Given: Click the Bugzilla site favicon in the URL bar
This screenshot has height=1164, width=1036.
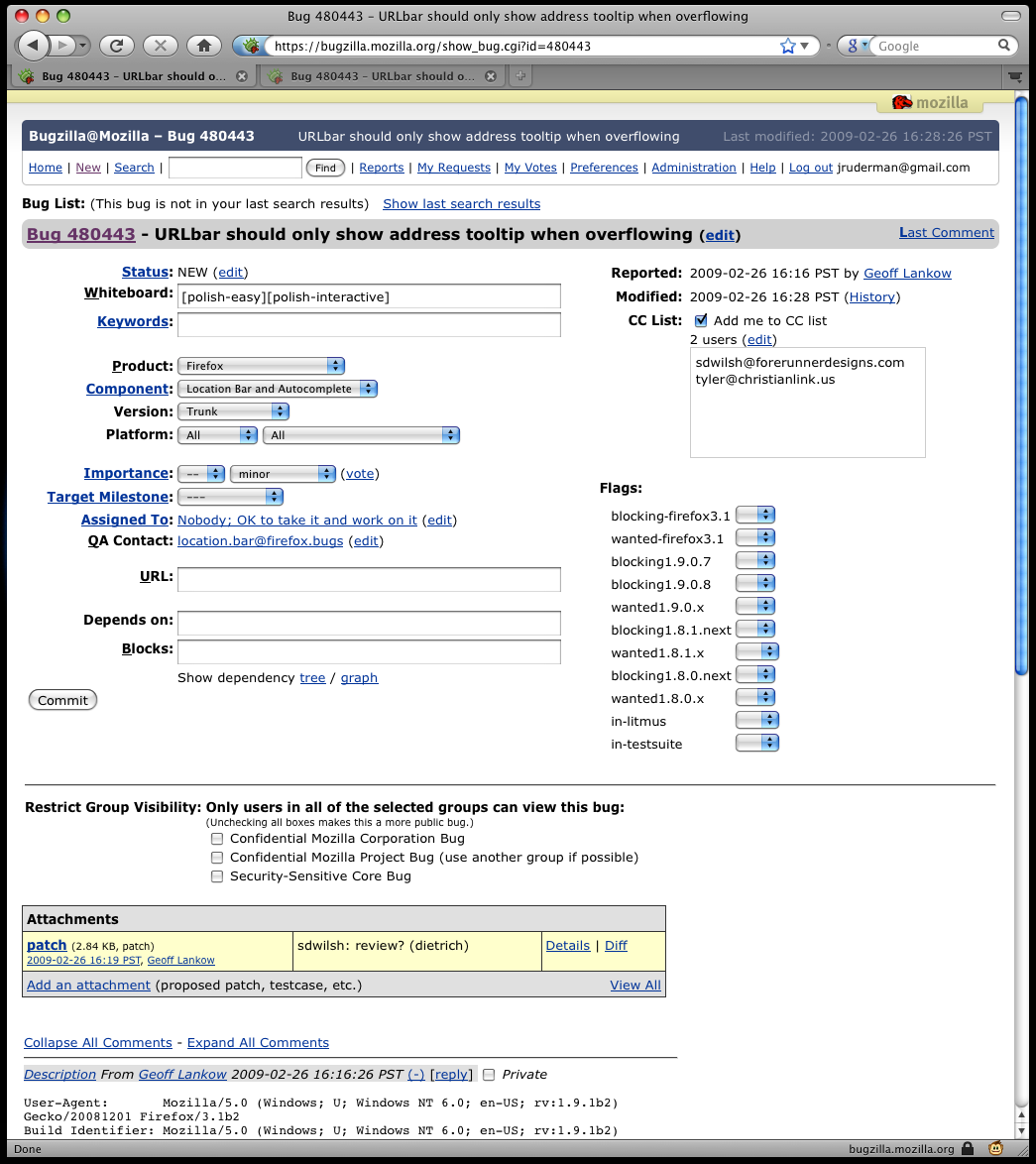Looking at the screenshot, I should tap(251, 46).
